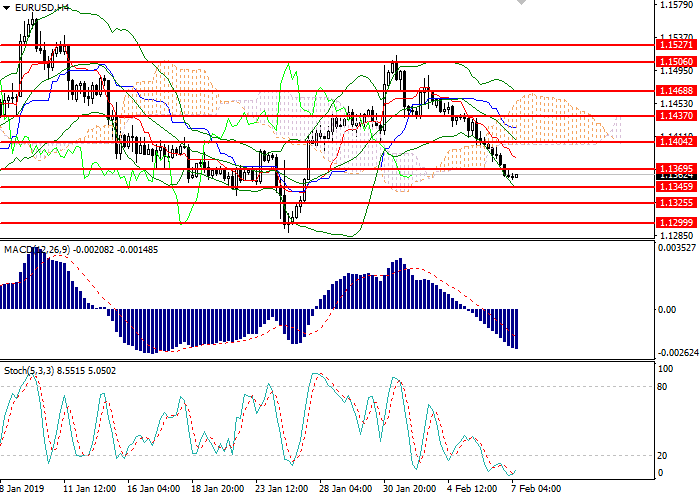Viewport: 700px width, 500px height.
Task: Open the dropdown arrow beside EURUSD,H4
Action: pyautogui.click(x=8, y=7)
